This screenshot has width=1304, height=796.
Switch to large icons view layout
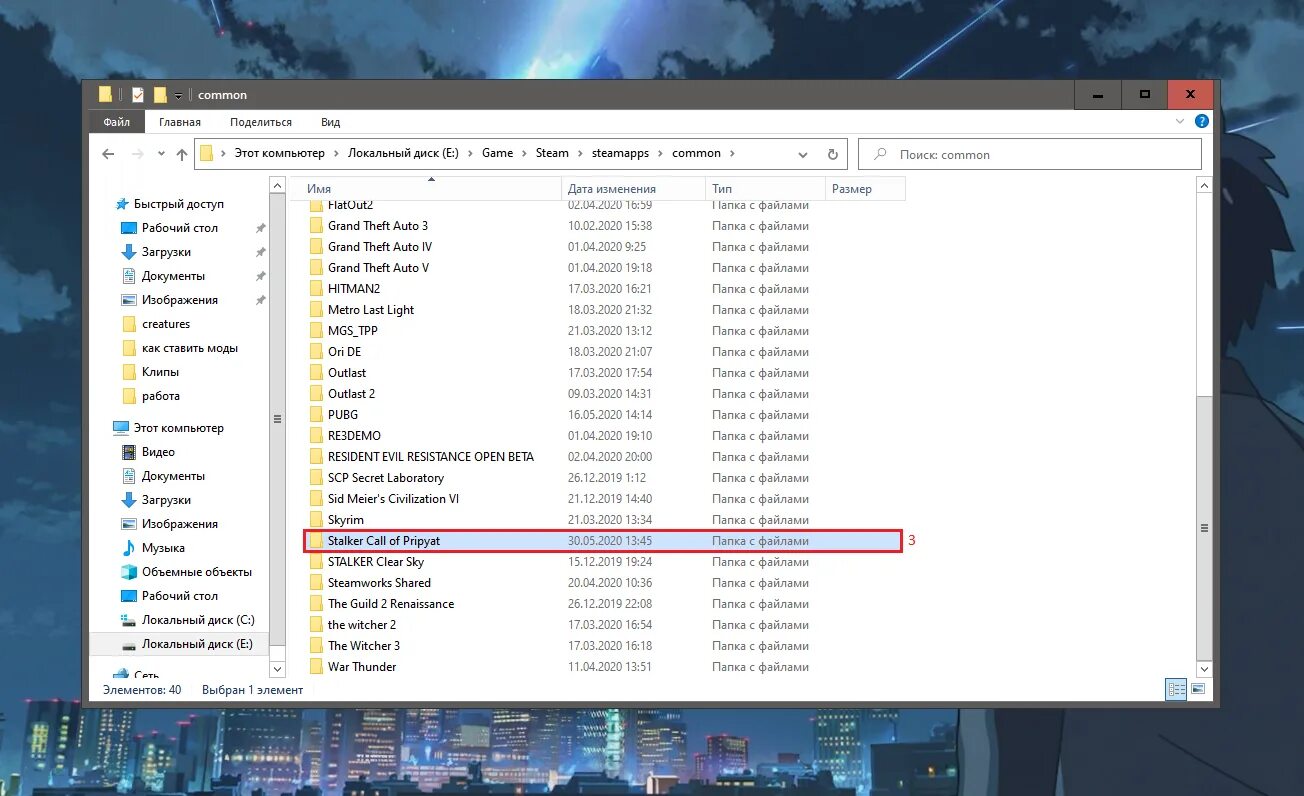click(x=1198, y=689)
